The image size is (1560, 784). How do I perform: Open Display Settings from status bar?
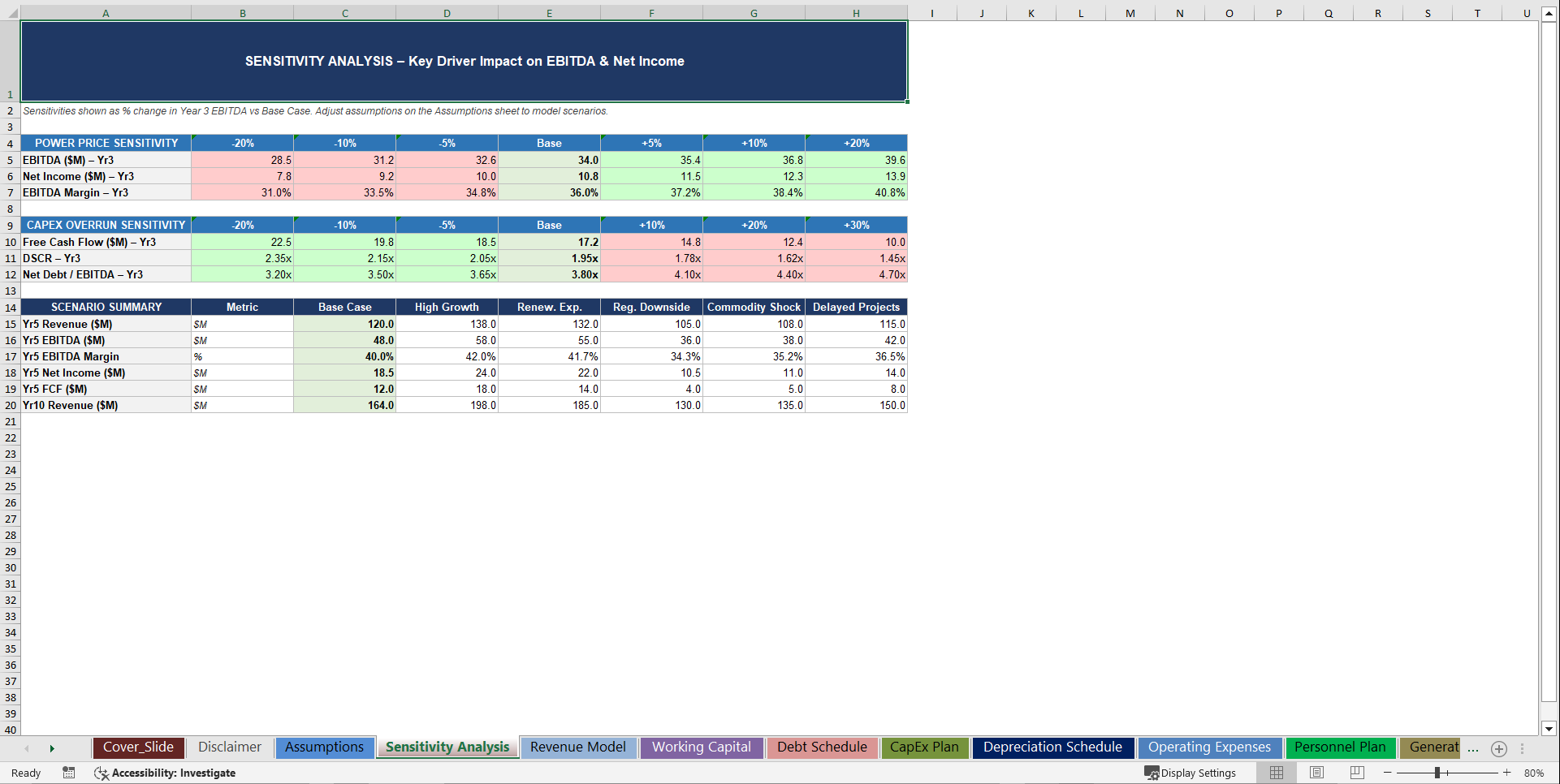[x=1191, y=773]
